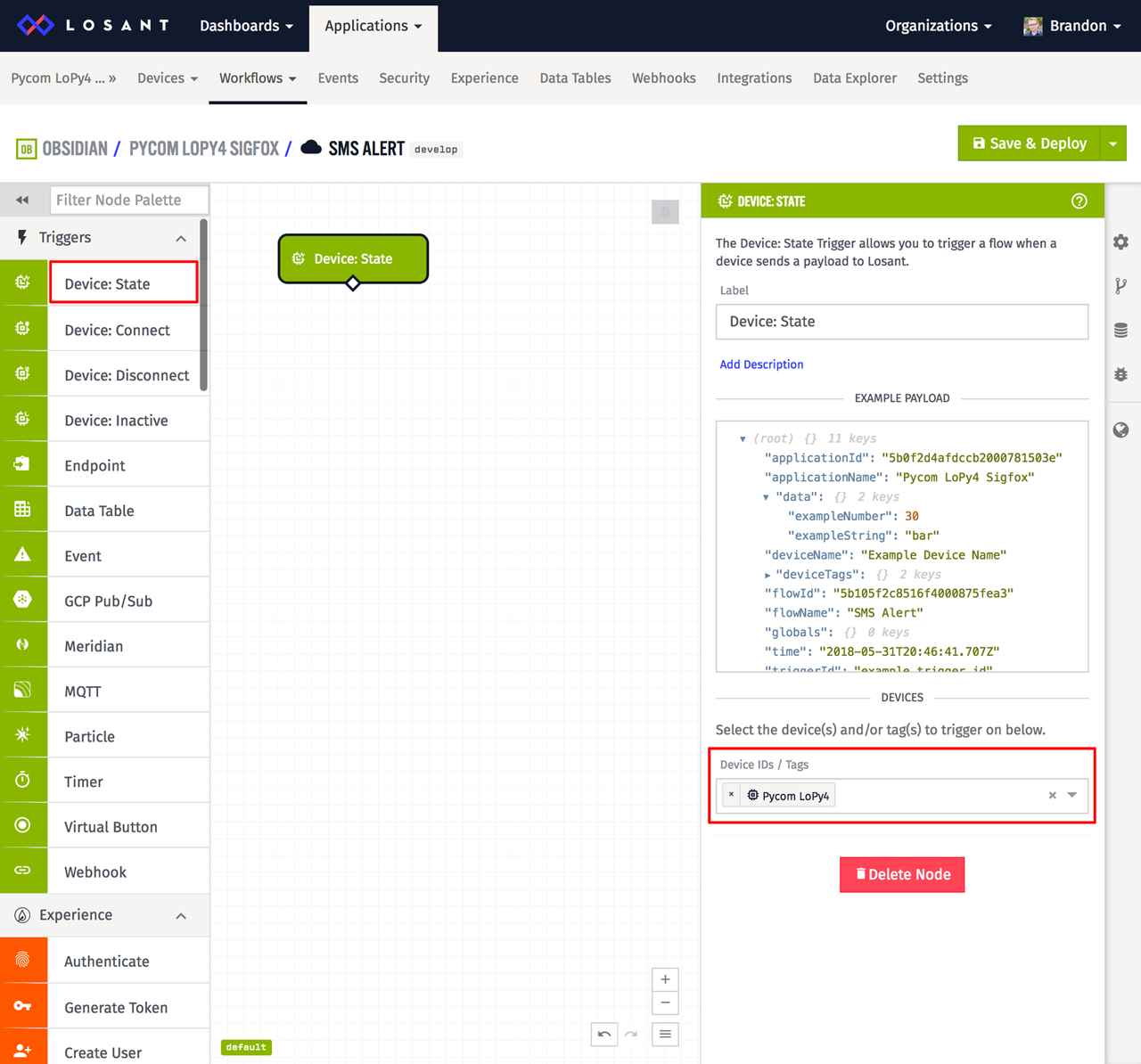The height and width of the screenshot is (1064, 1141).
Task: Collapse the "data" key in payload
Action: pyautogui.click(x=766, y=497)
